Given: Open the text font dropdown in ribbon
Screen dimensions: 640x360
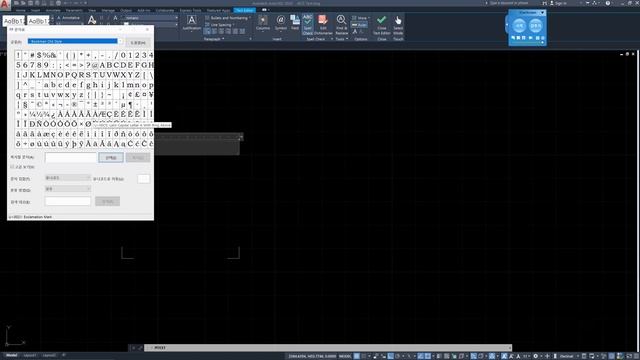Looking at the screenshot, I should pos(151,18).
